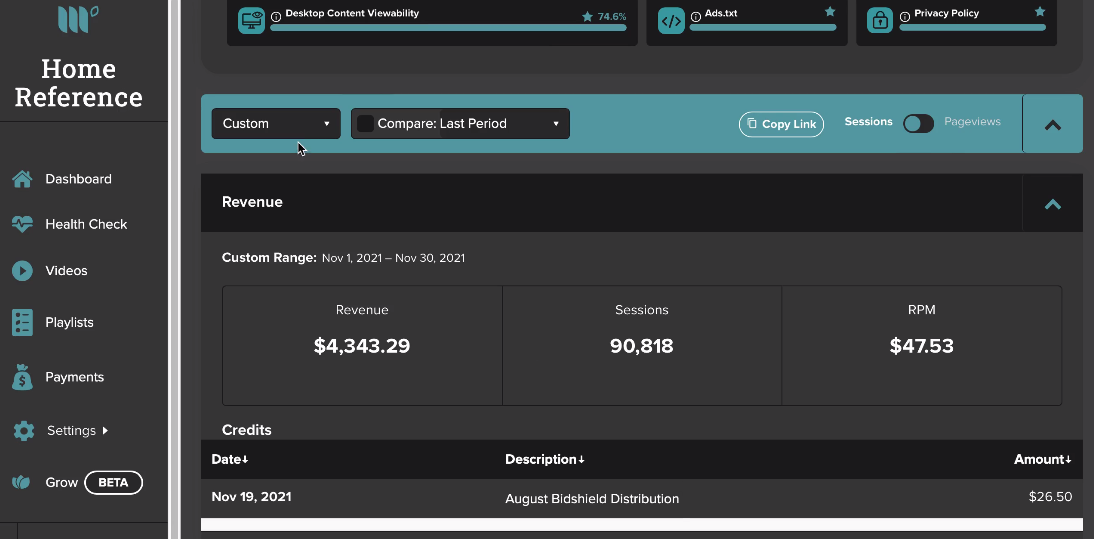Expand the Settings submenu arrow
This screenshot has height=539, width=1094.
click(x=105, y=431)
